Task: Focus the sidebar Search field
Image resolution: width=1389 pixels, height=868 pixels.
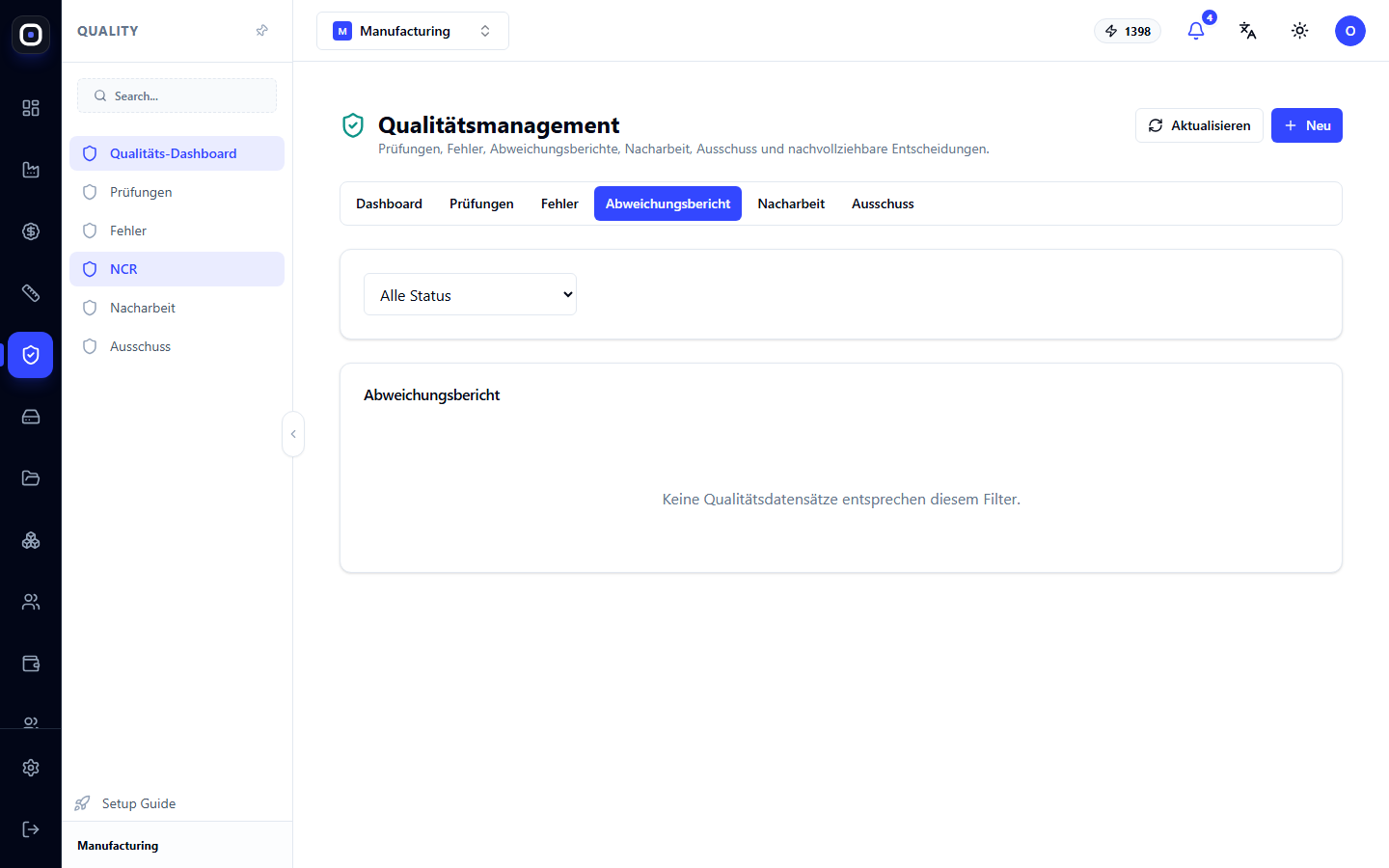Action: point(177,95)
